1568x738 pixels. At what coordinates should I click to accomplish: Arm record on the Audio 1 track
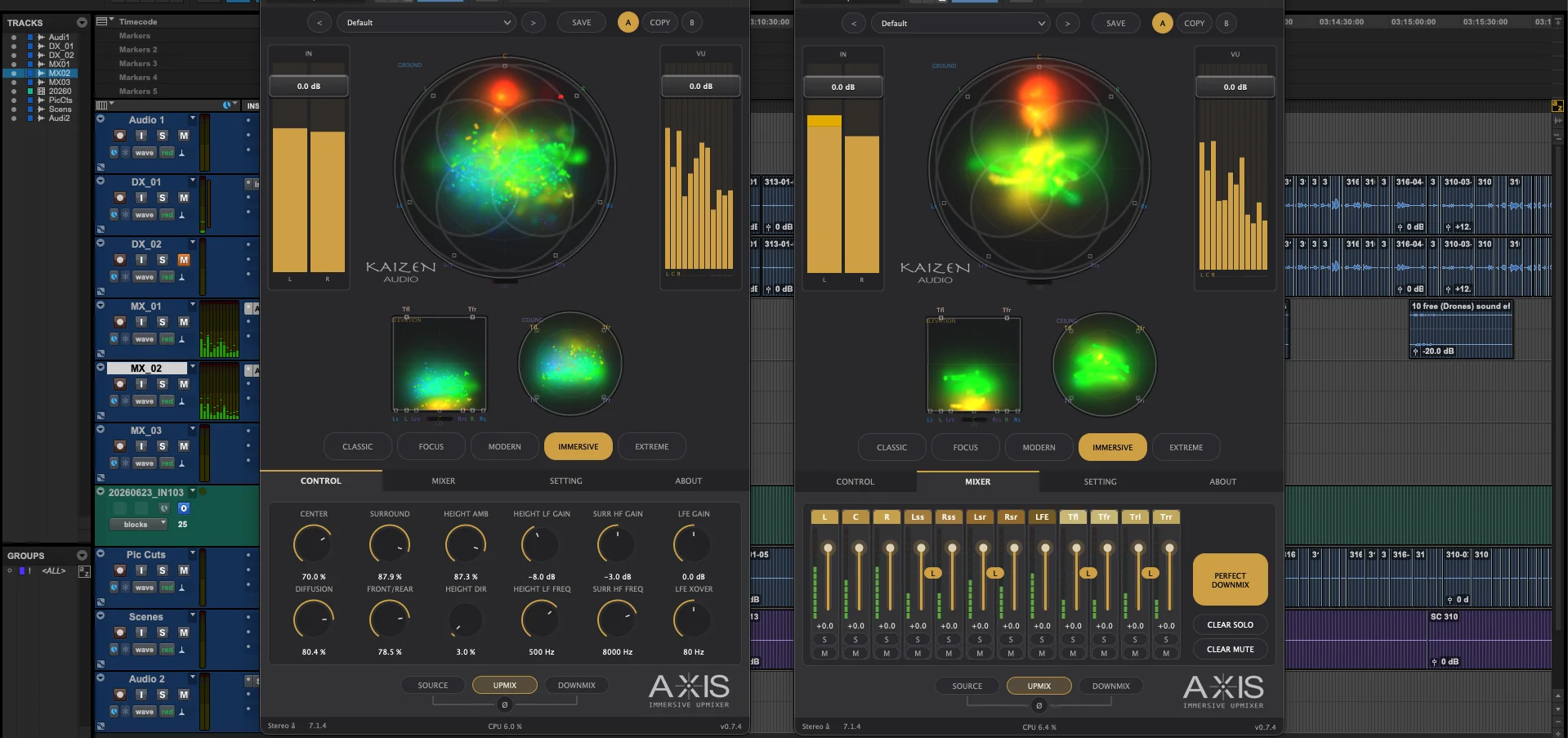(120, 136)
